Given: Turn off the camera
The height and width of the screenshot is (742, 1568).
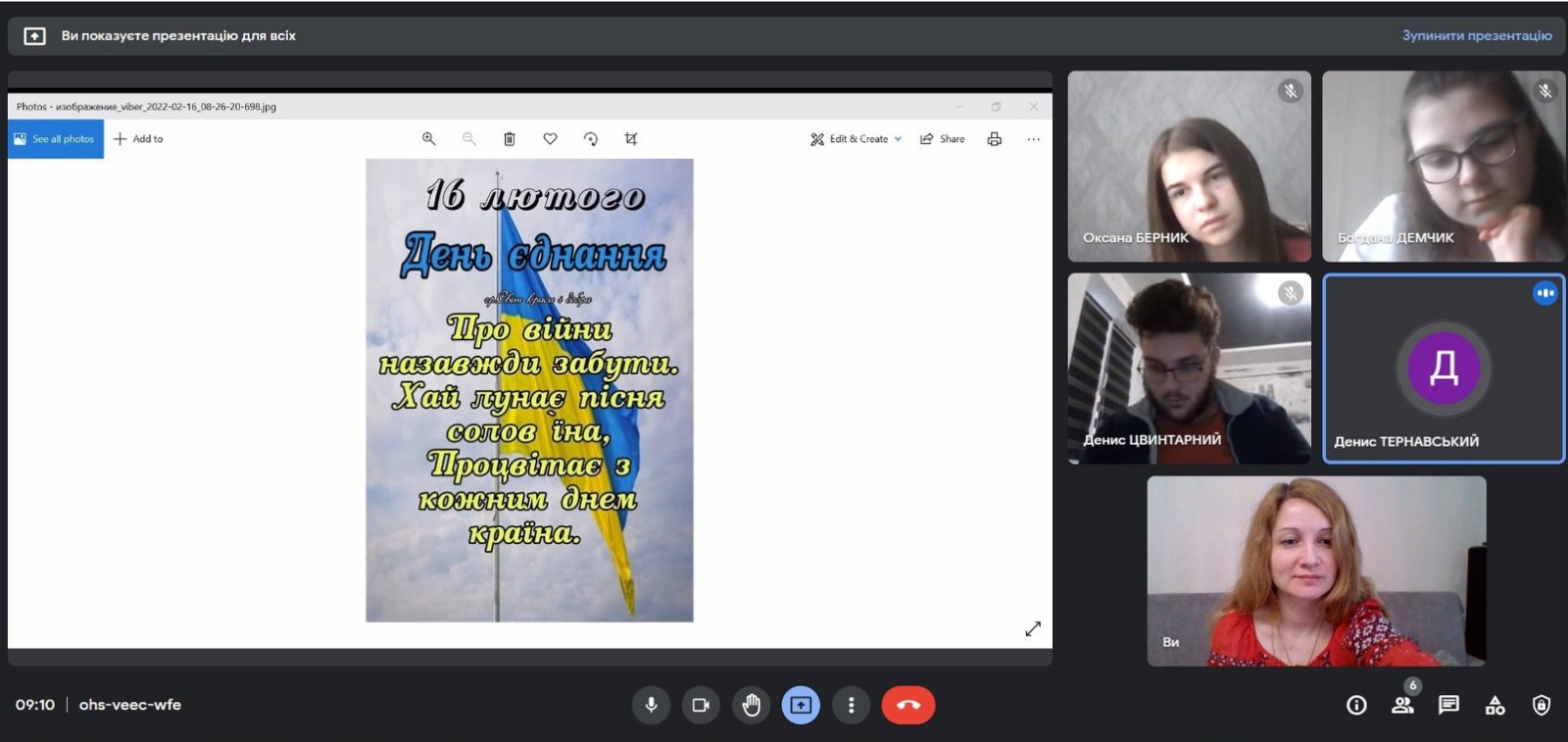Looking at the screenshot, I should click(x=701, y=705).
